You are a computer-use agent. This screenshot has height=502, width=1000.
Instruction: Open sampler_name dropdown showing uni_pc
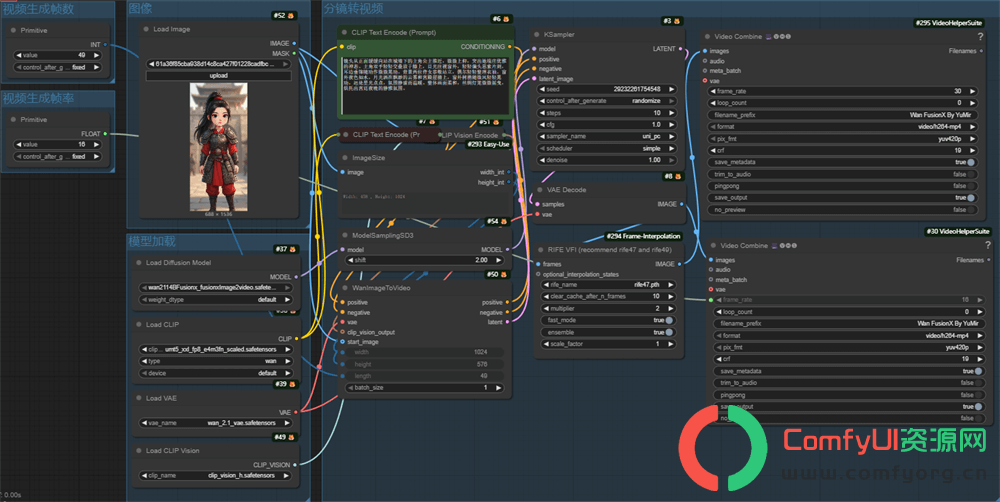[607, 137]
